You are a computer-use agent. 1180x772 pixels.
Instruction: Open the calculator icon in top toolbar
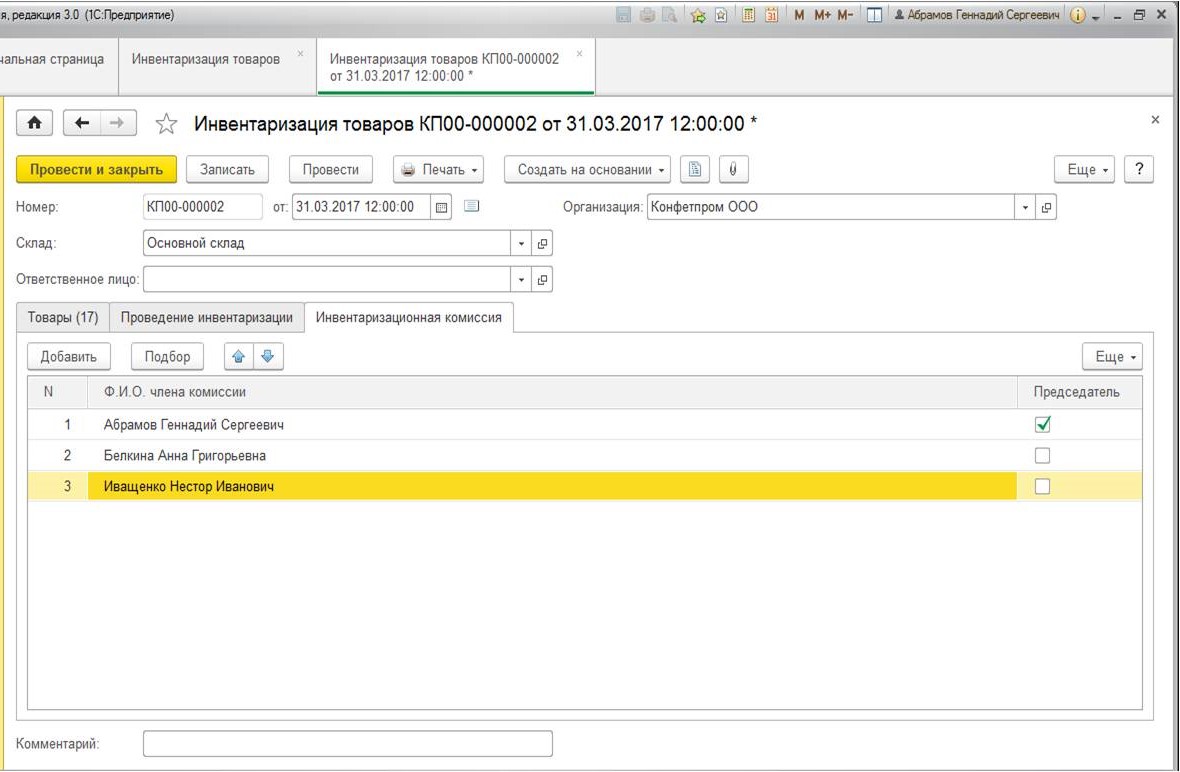point(747,15)
